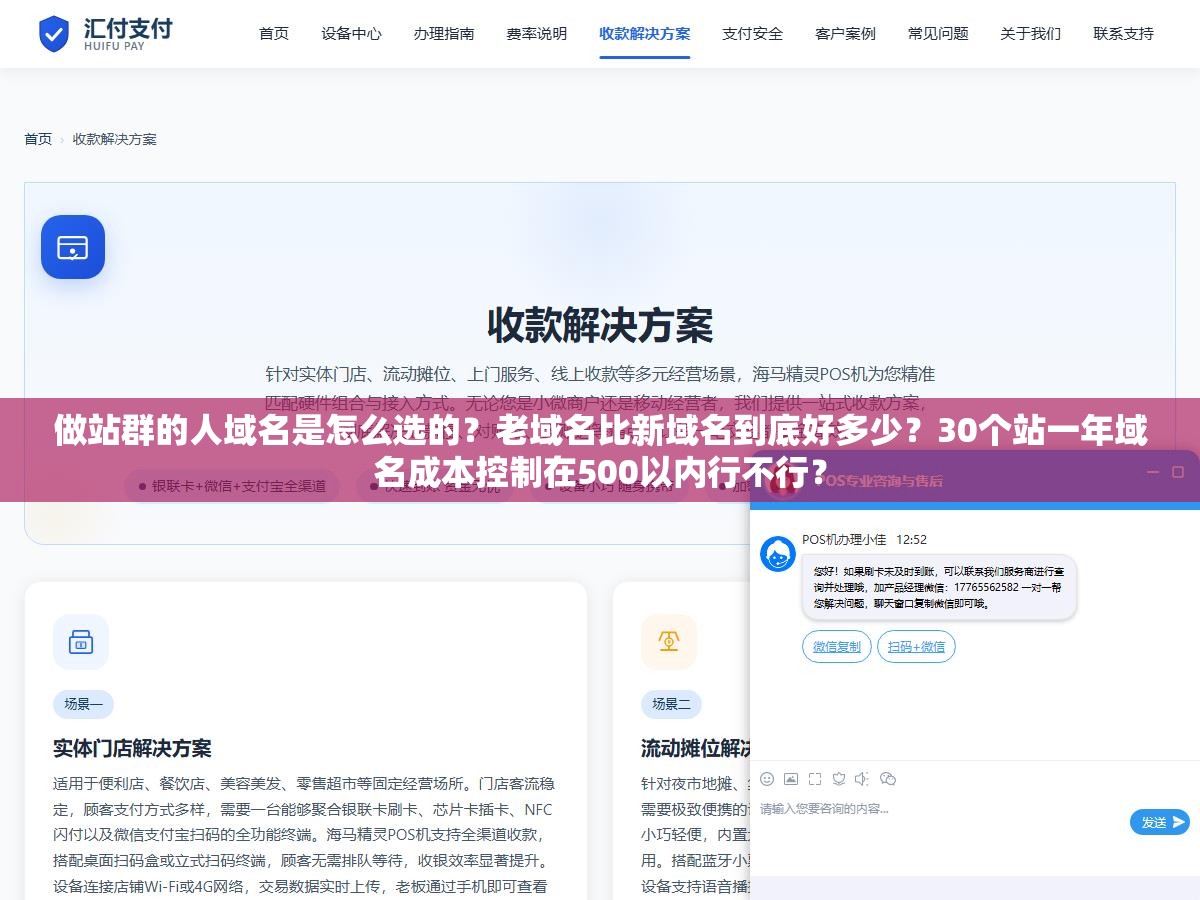View 客户案例 page from nav
The image size is (1200, 900).
point(846,33)
